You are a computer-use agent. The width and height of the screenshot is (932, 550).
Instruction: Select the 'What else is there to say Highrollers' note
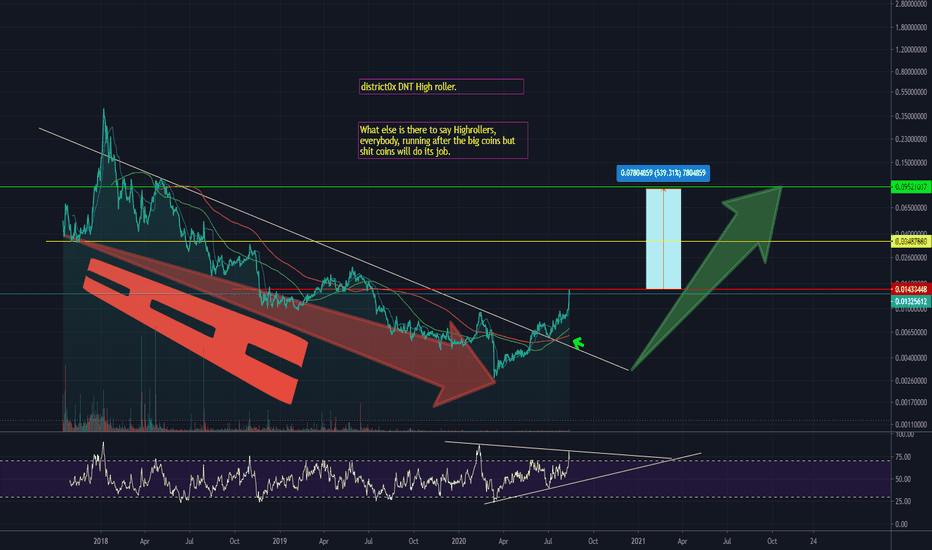tap(443, 140)
